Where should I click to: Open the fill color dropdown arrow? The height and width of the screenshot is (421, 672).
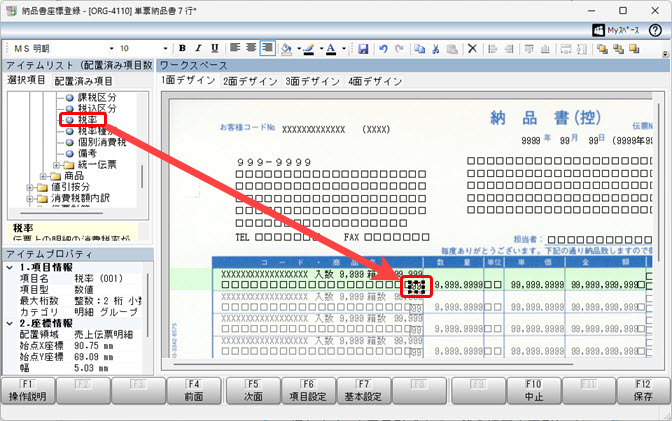tap(299, 48)
